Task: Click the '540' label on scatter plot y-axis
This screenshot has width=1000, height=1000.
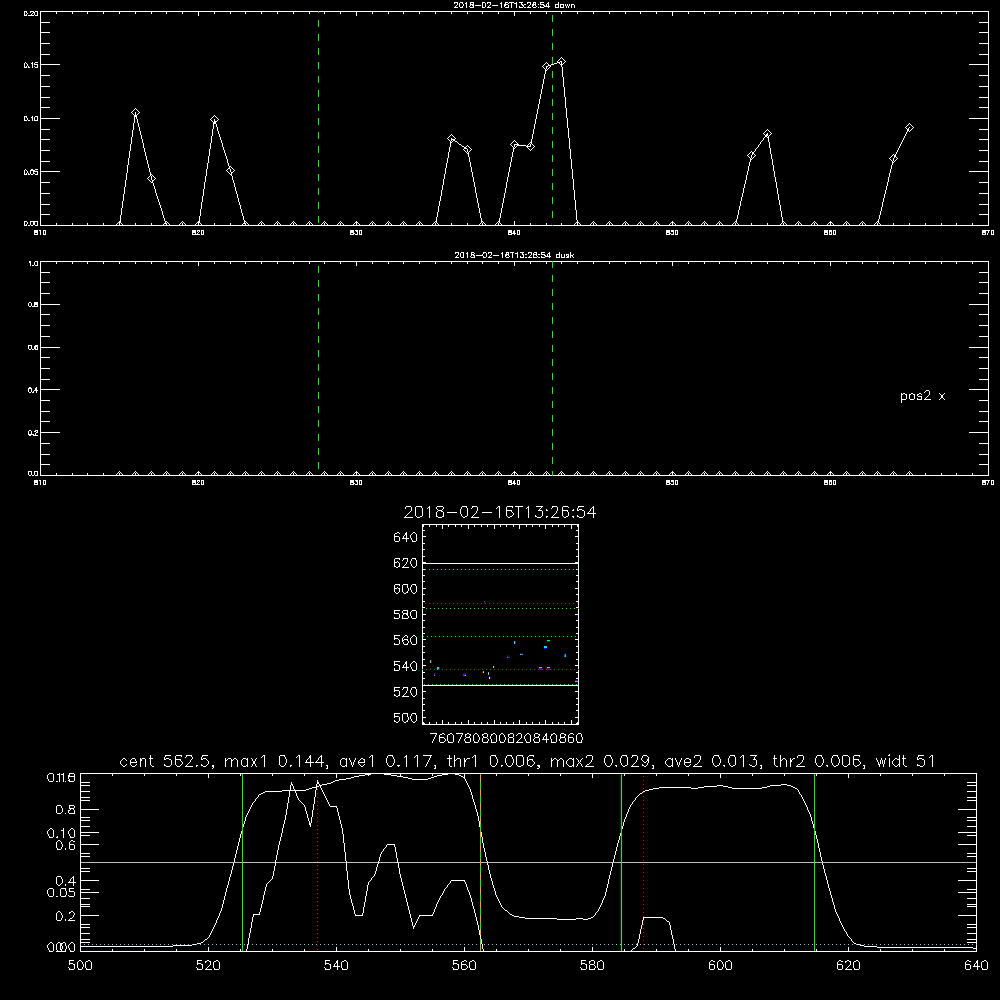Action: tap(405, 666)
